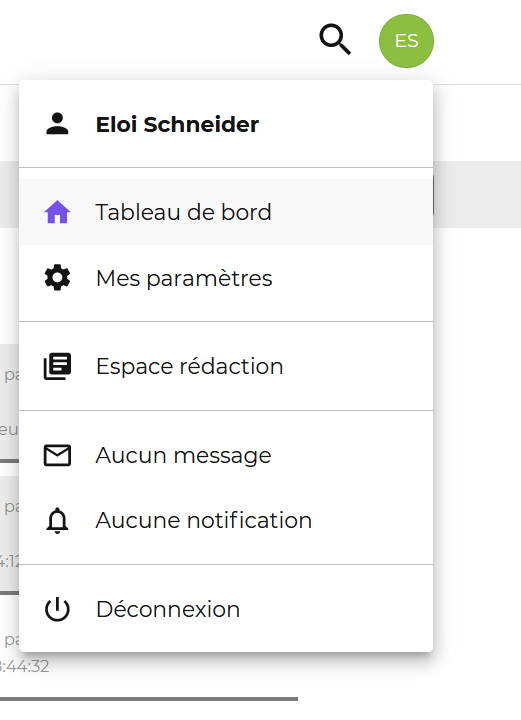Click the person icon beside Eloi Schneider
Screen dimensions: 521x720
tap(57, 124)
